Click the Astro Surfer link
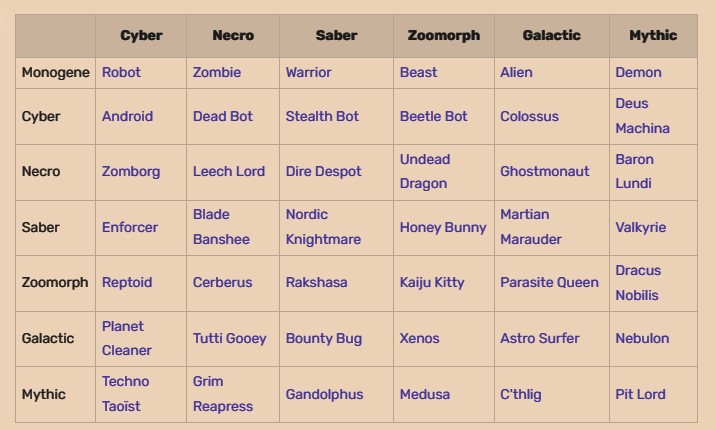 pos(539,338)
